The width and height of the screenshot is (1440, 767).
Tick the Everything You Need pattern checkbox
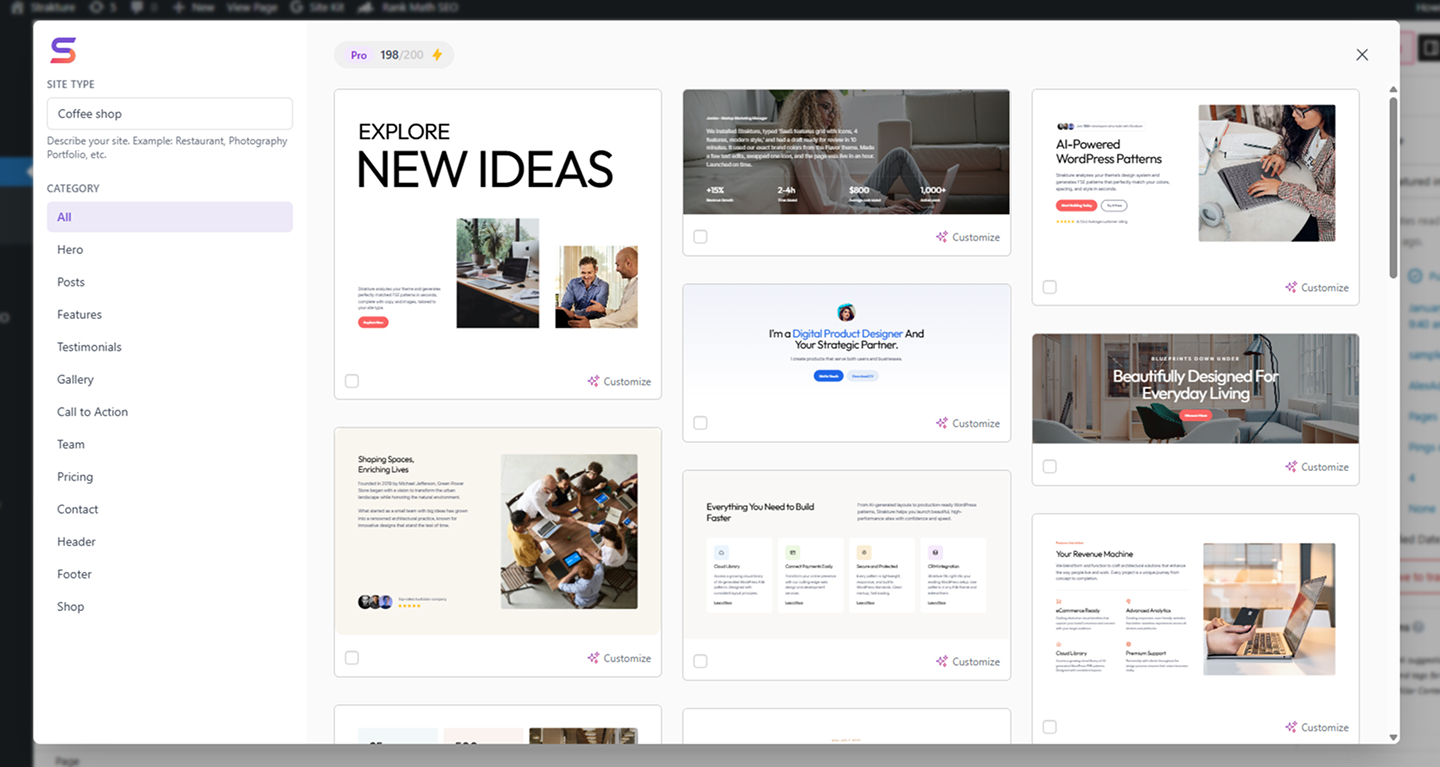(700, 661)
